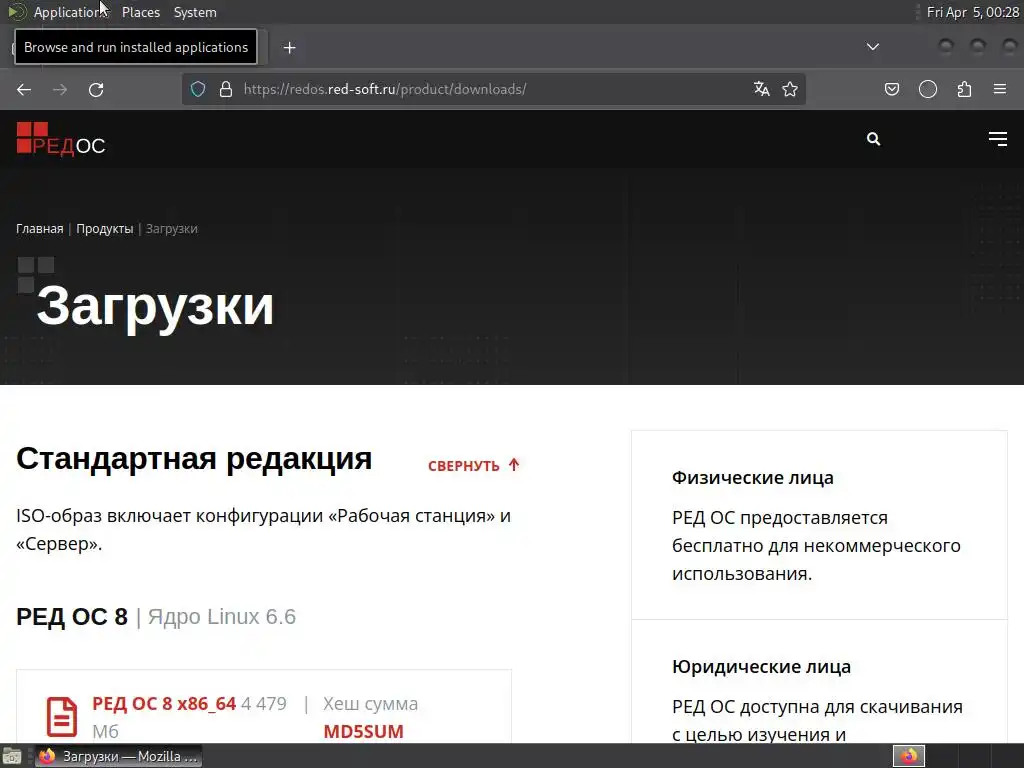Open Pocket save icon

892,89
